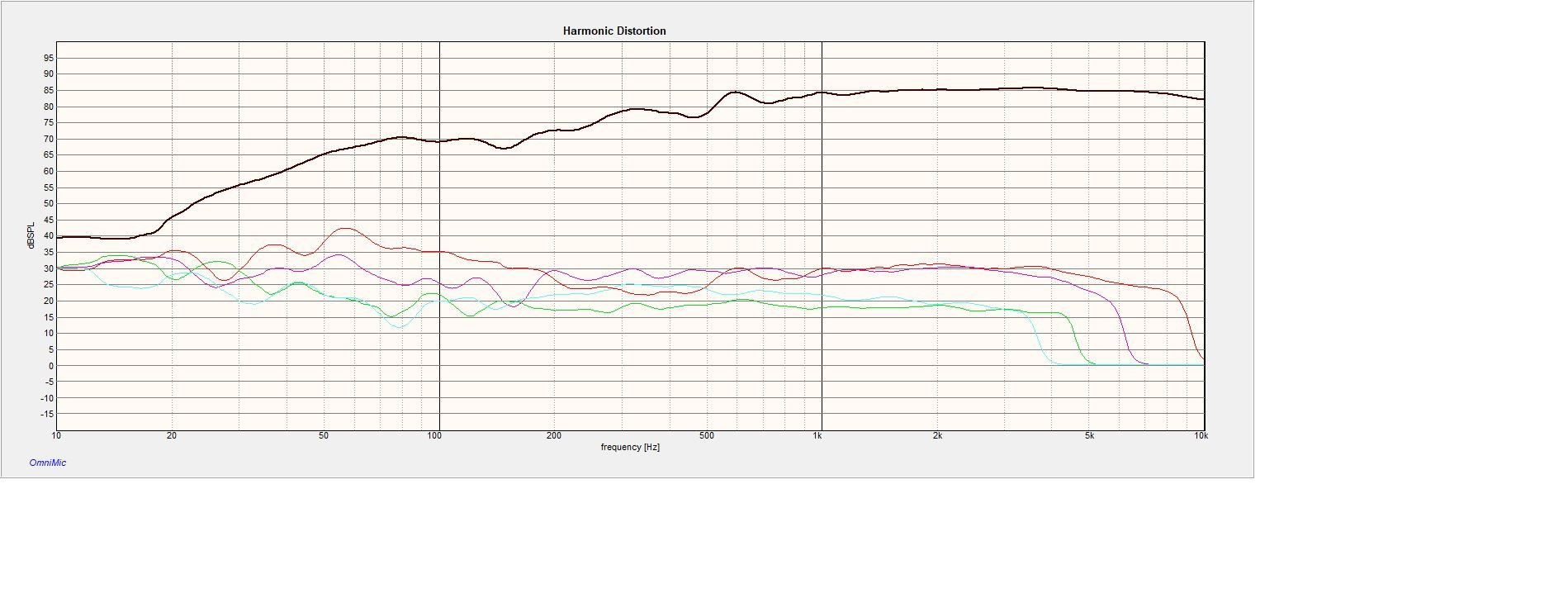The height and width of the screenshot is (598, 1568).
Task: Click the "500" frequency tick label
Action: tap(706, 436)
